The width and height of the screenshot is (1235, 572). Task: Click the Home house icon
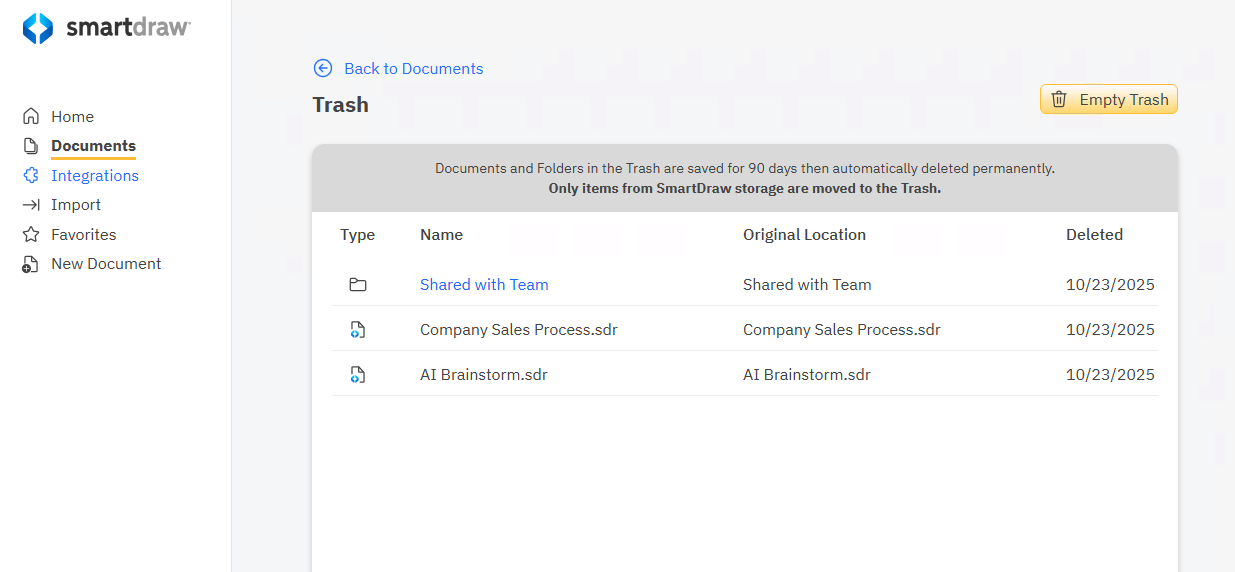pos(31,116)
